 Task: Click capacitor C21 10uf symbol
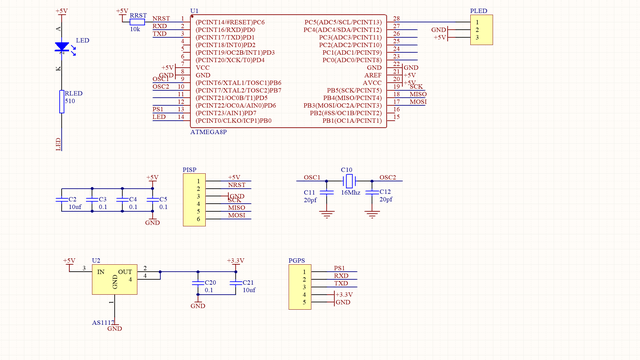point(236,282)
